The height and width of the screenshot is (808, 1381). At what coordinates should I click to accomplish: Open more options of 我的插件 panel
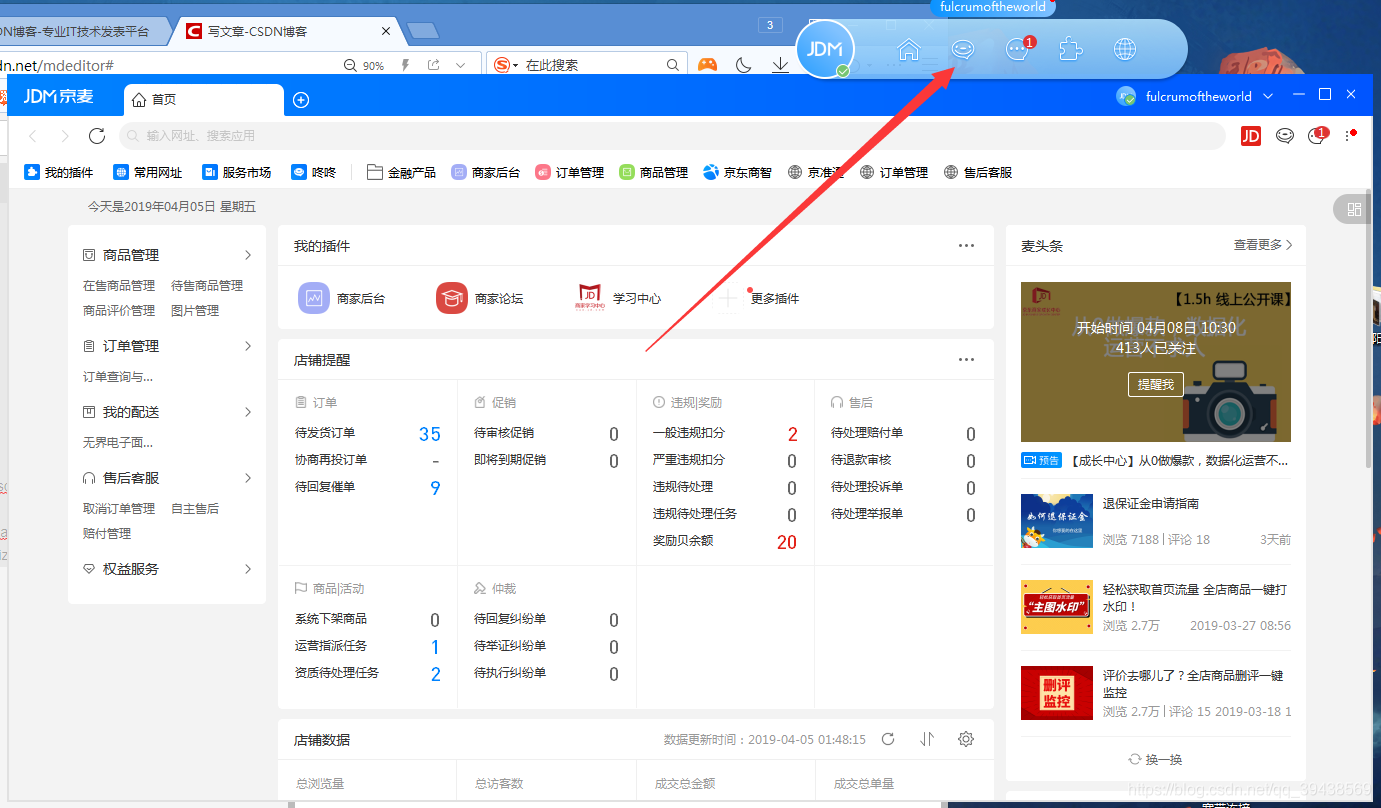966,245
